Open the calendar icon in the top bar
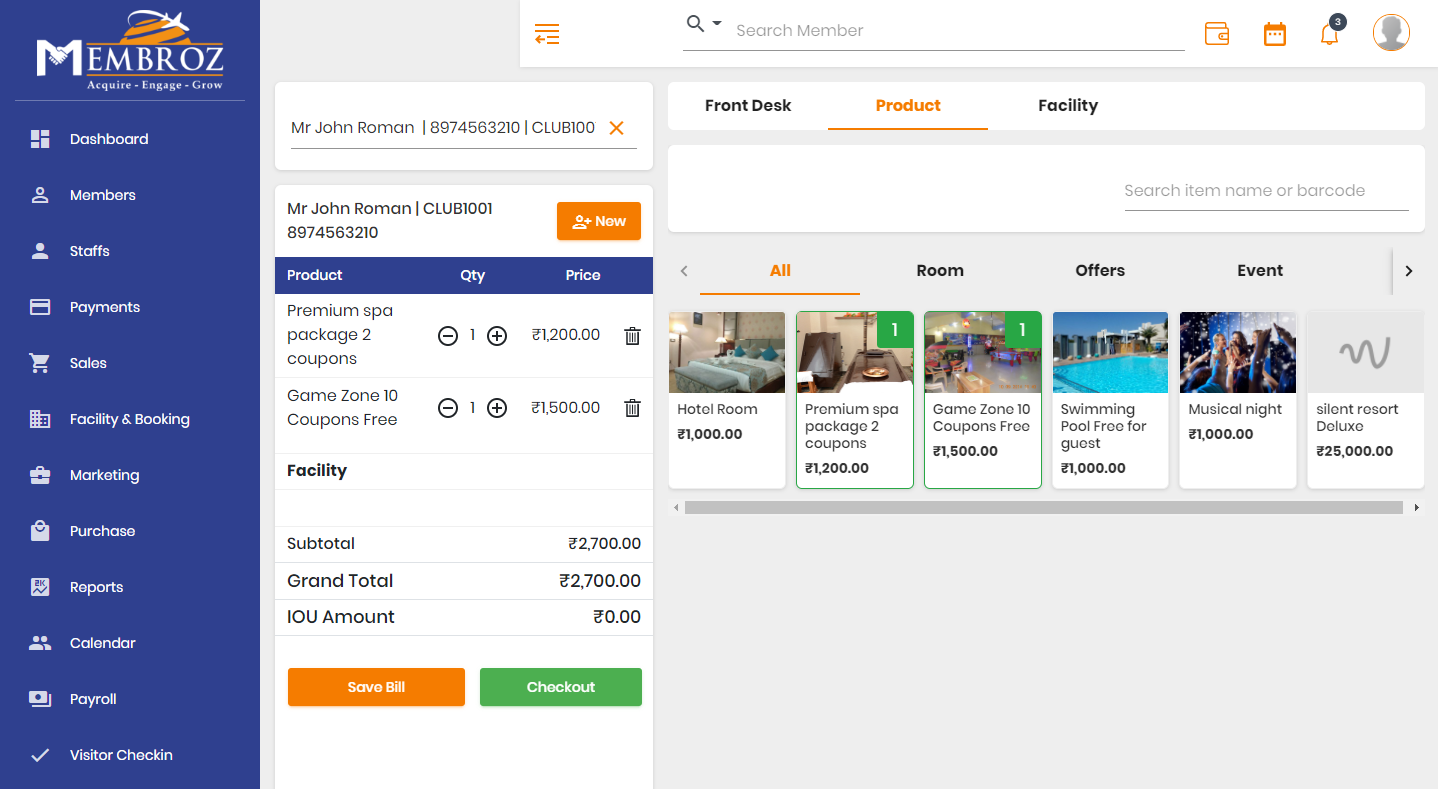This screenshot has width=1438, height=789. click(x=1274, y=32)
